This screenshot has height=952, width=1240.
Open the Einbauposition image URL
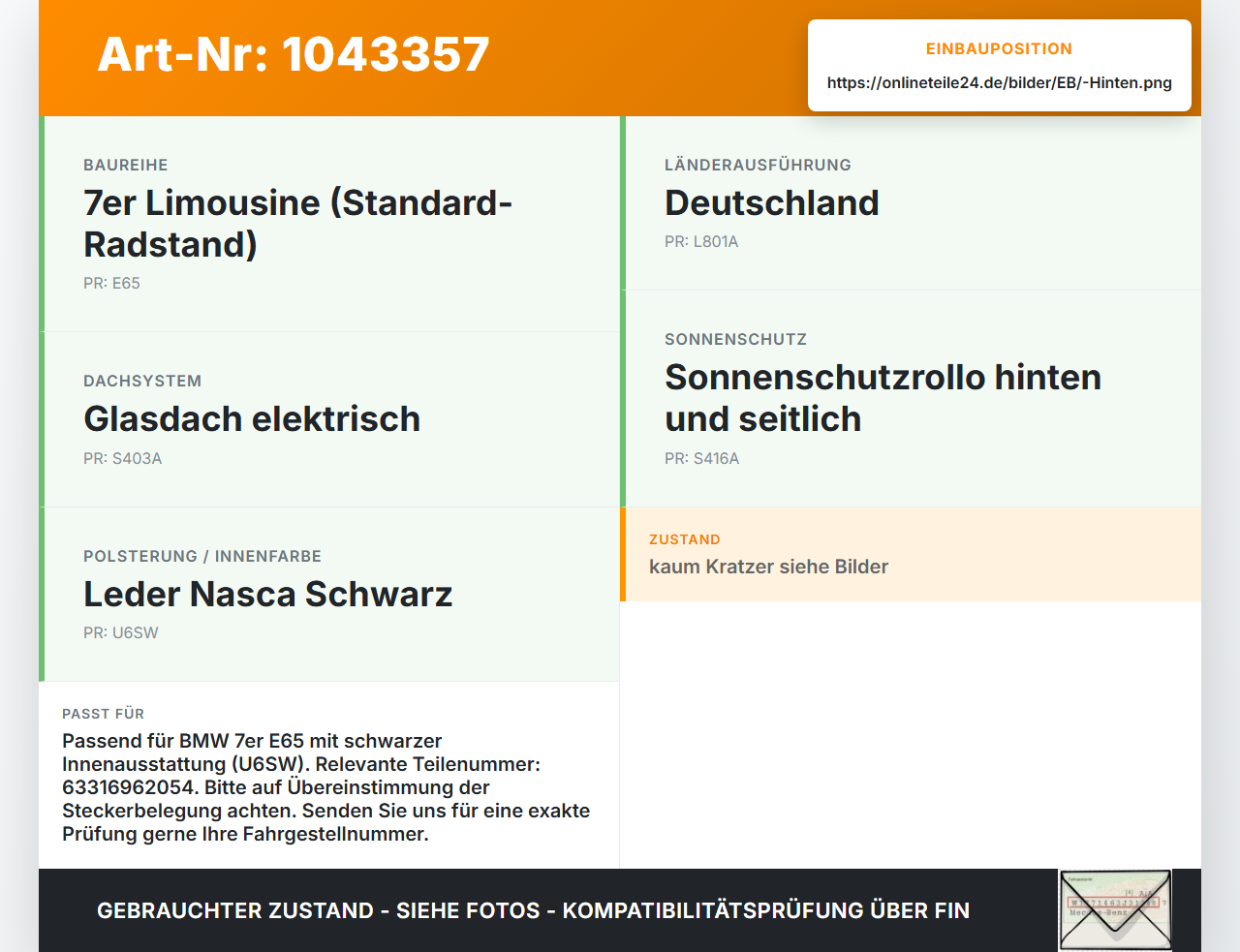[999, 83]
